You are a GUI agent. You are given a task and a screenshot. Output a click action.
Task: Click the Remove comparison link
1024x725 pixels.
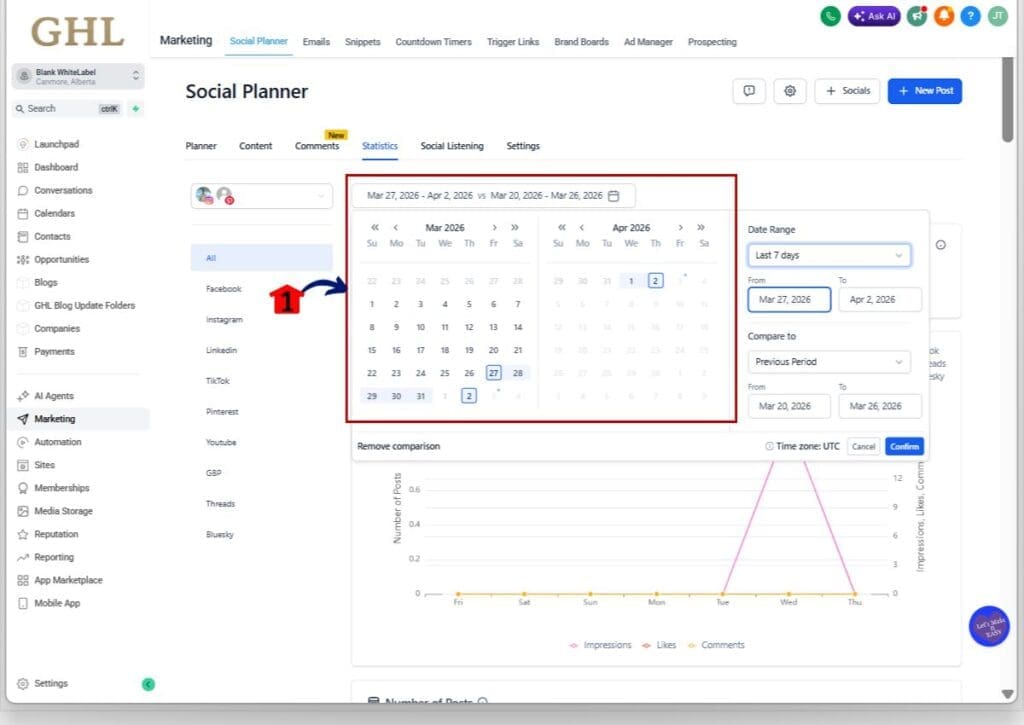[x=398, y=446]
